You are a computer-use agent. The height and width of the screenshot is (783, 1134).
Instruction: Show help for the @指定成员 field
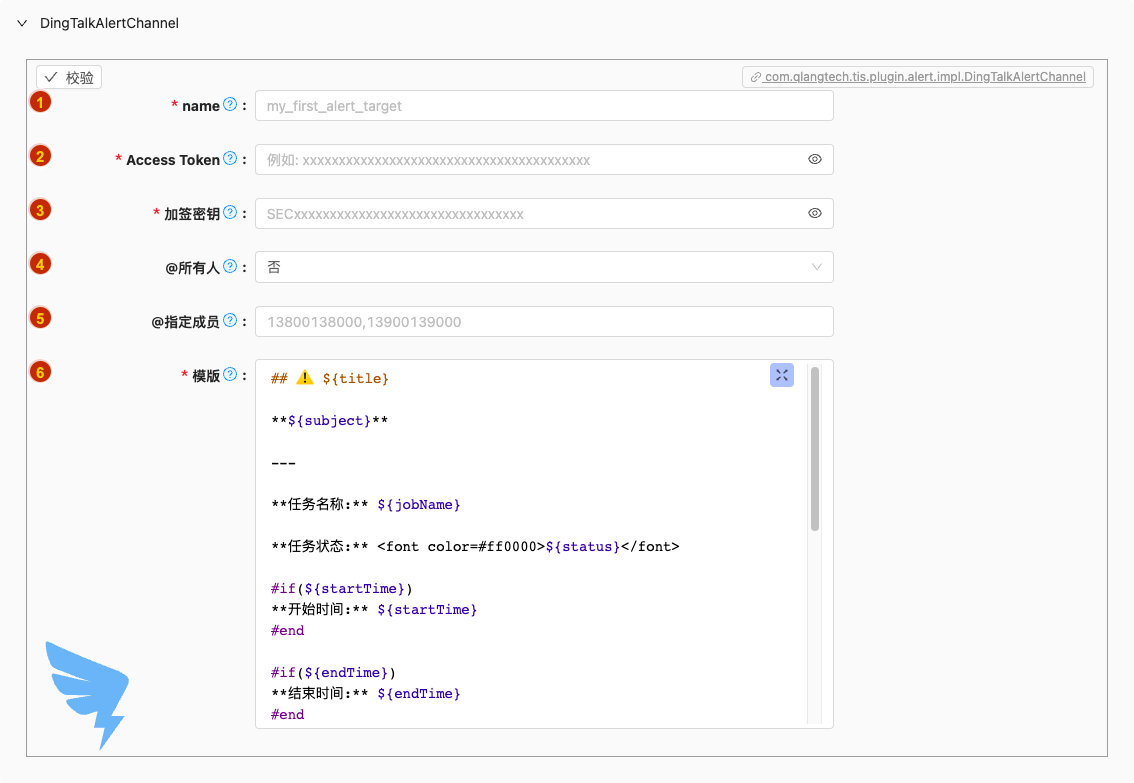(x=230, y=321)
